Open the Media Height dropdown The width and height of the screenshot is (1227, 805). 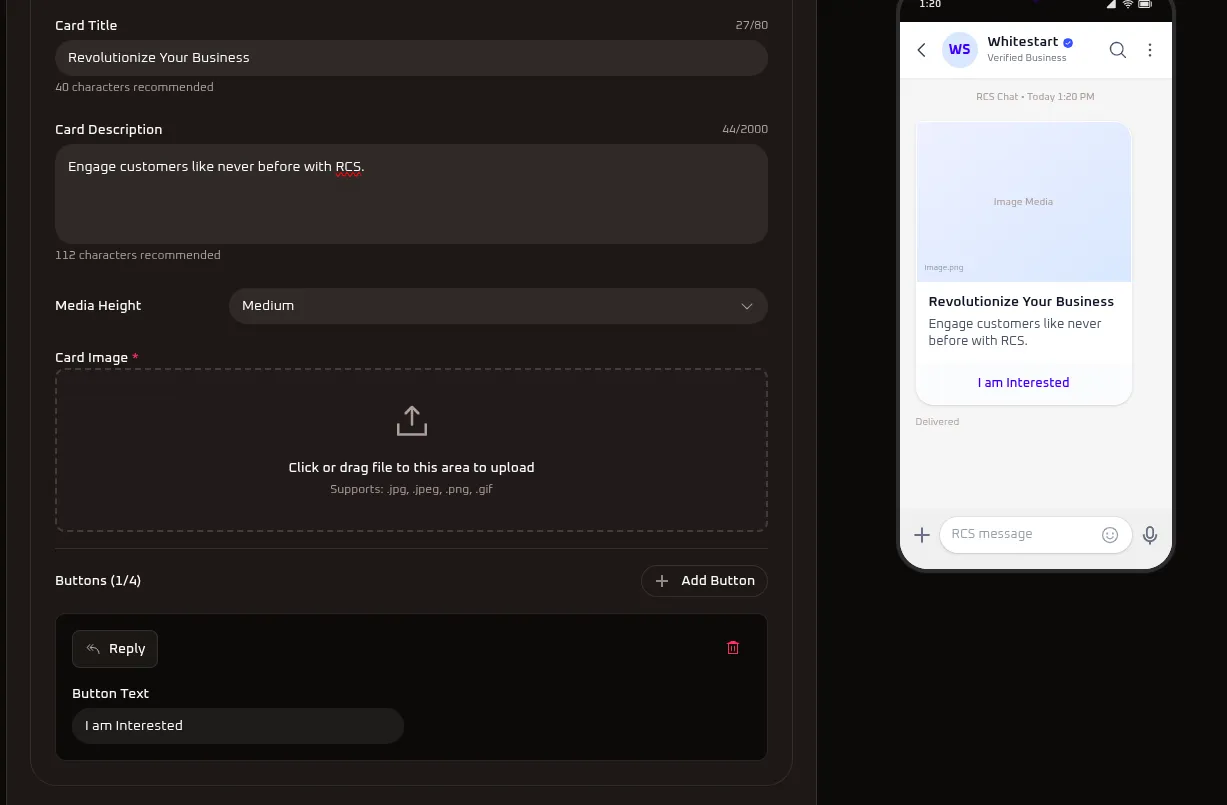pos(498,306)
